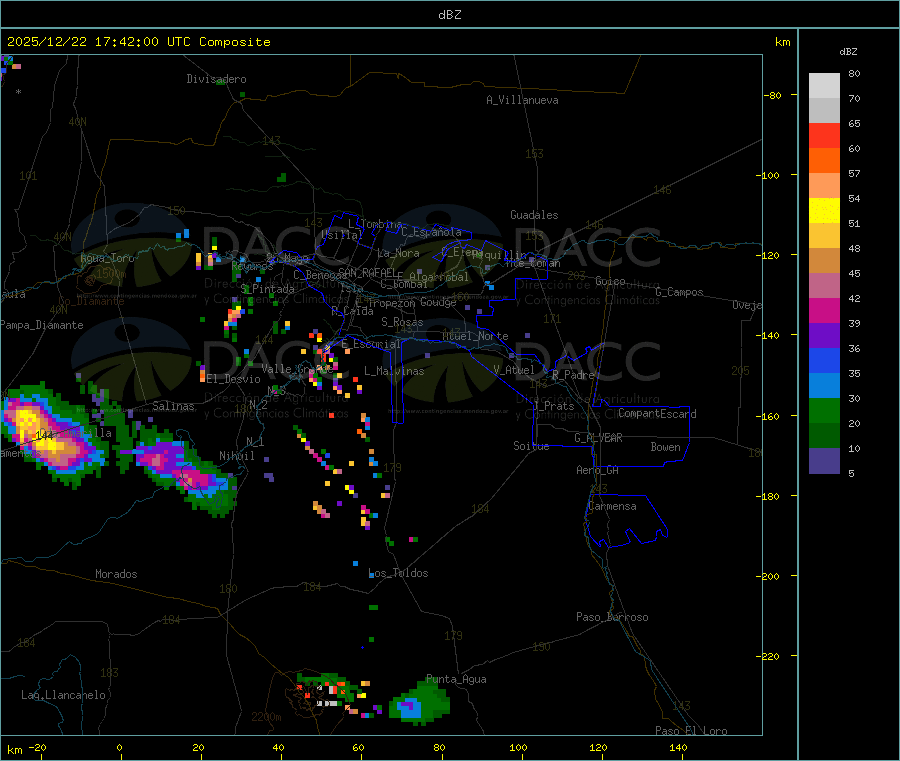Click the G_Campos place label
This screenshot has width=900, height=761.
tap(680, 292)
